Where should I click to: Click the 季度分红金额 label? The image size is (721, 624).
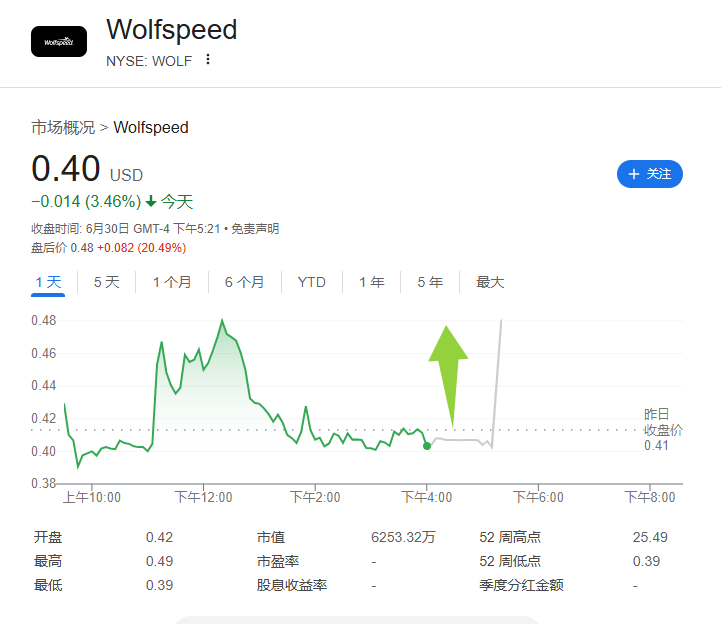pos(521,585)
